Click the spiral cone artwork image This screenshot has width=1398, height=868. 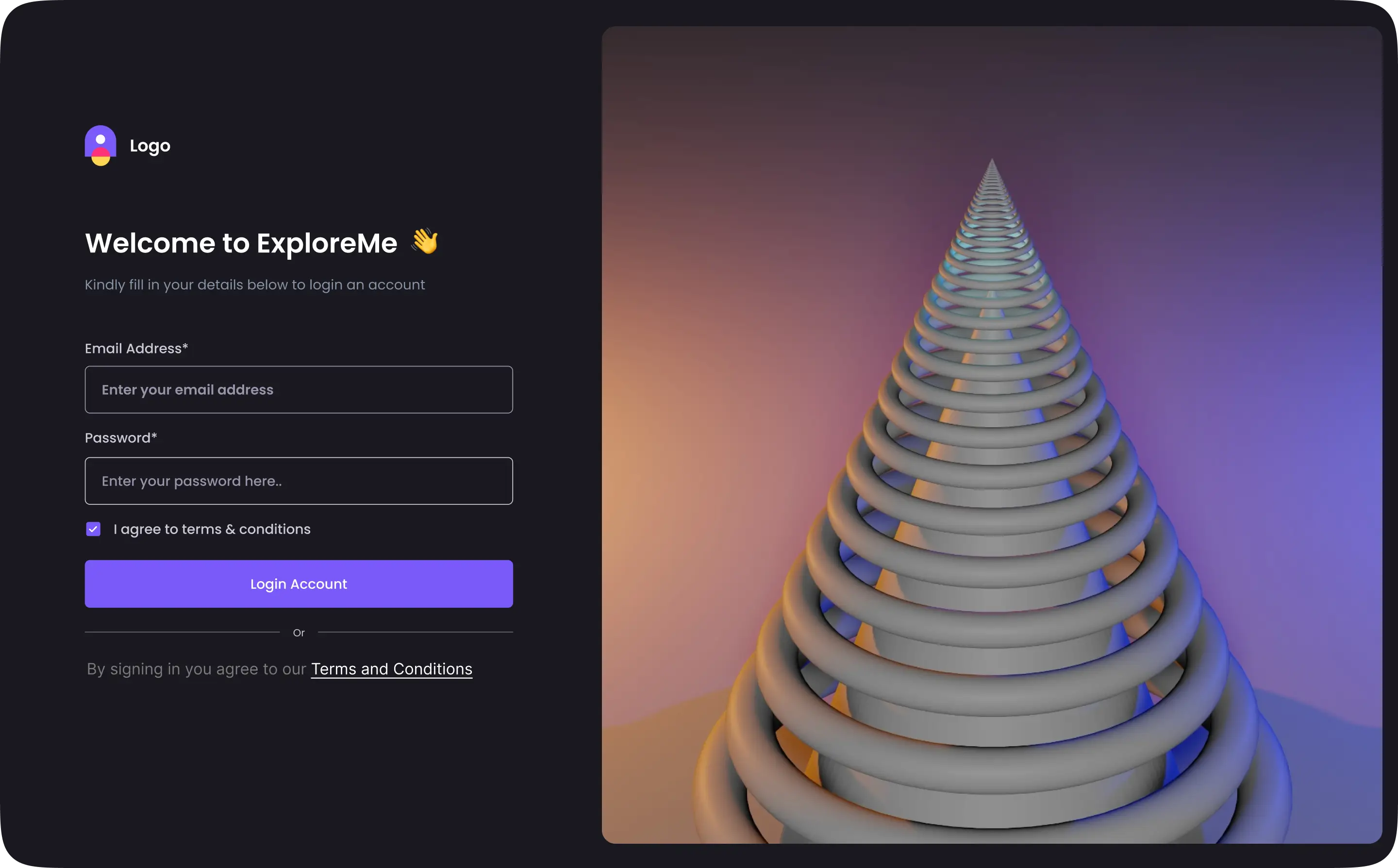(x=992, y=434)
